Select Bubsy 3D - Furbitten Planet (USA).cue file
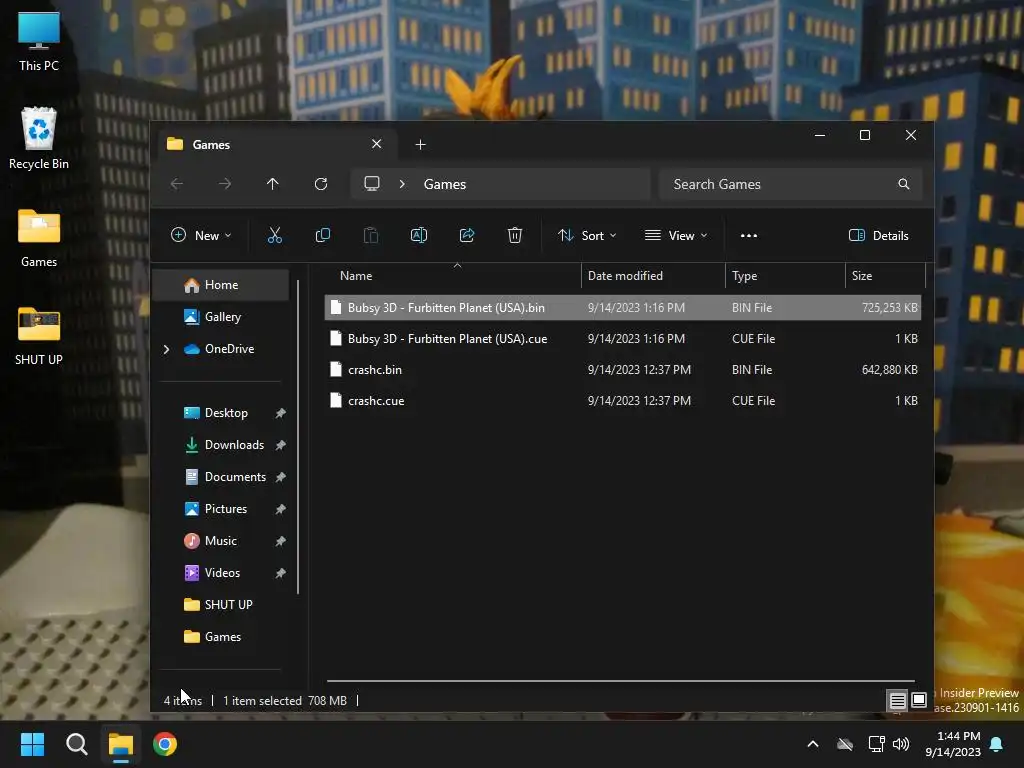The image size is (1024, 768). point(622,339)
